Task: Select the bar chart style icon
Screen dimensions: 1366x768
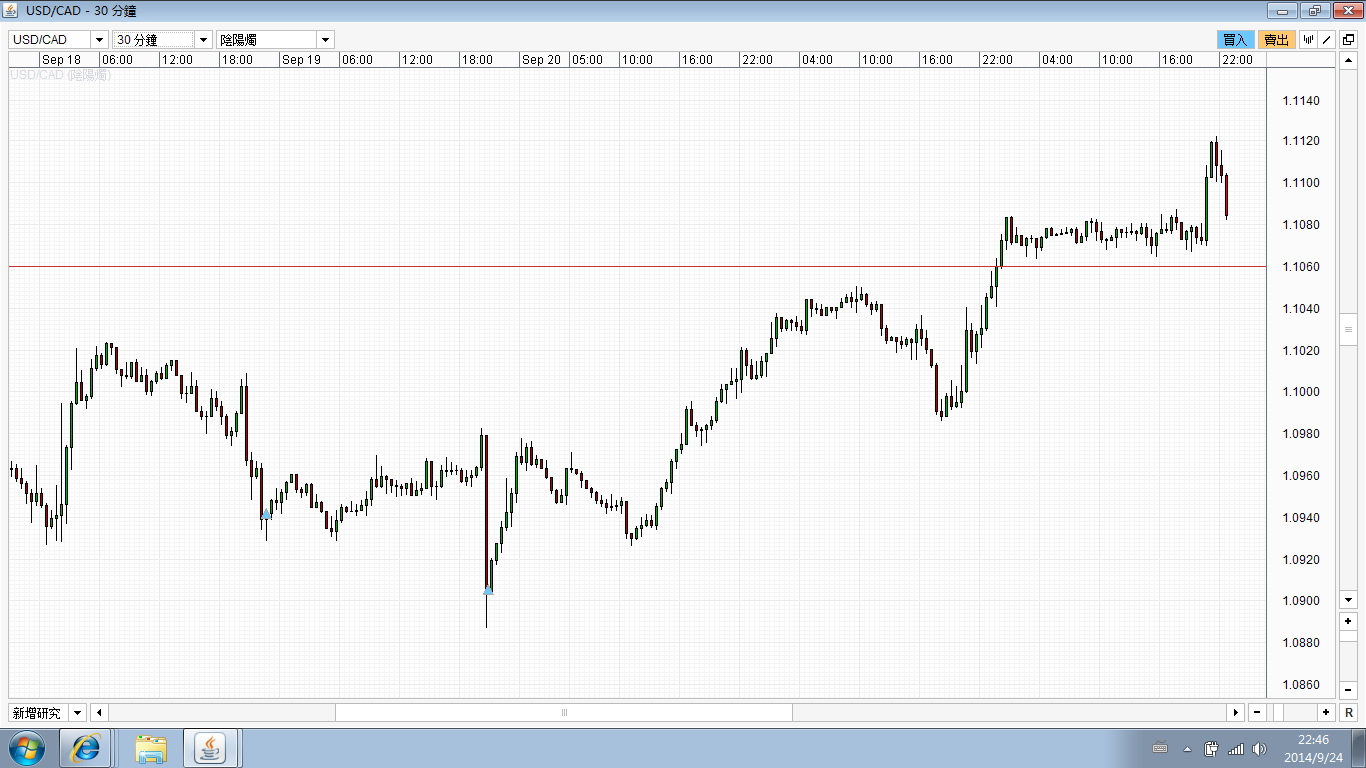Action: (x=1308, y=40)
